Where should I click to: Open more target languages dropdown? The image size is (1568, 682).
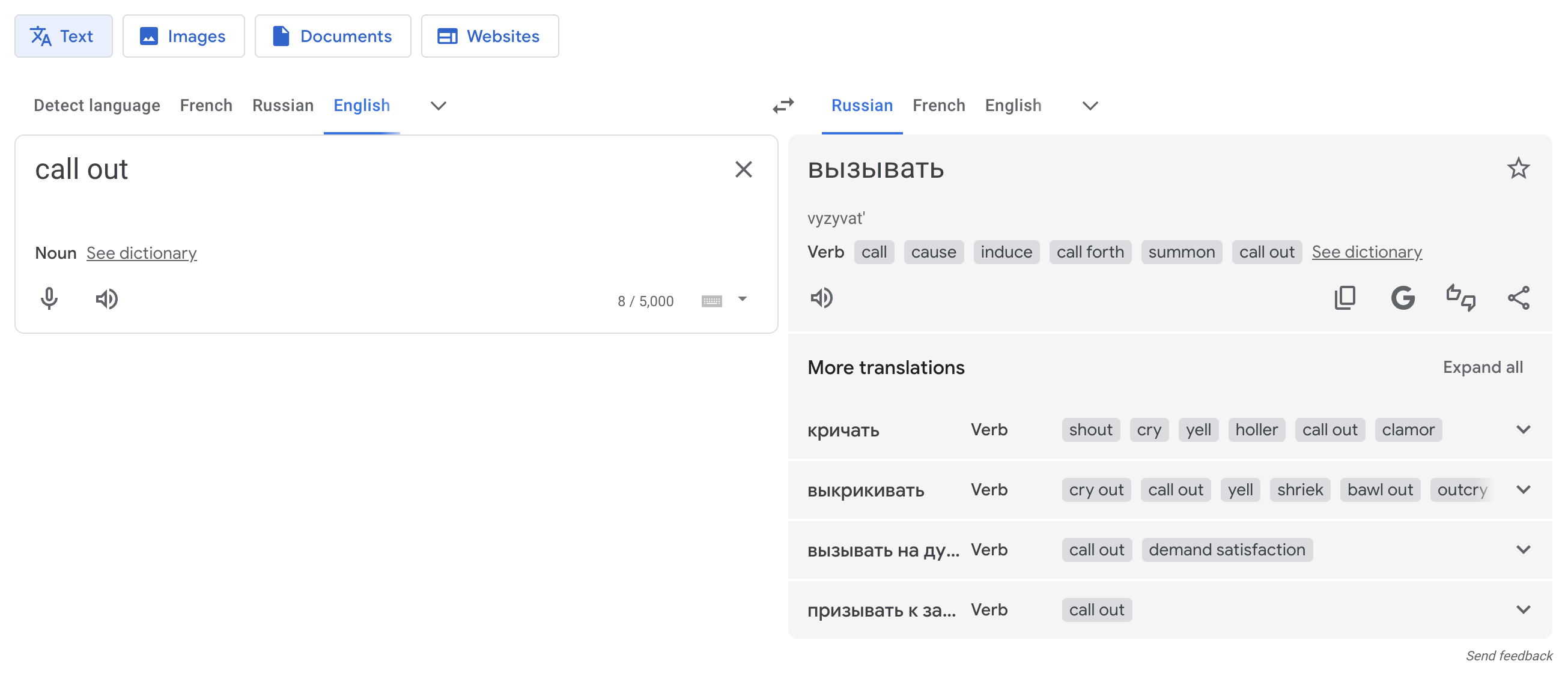1090,106
